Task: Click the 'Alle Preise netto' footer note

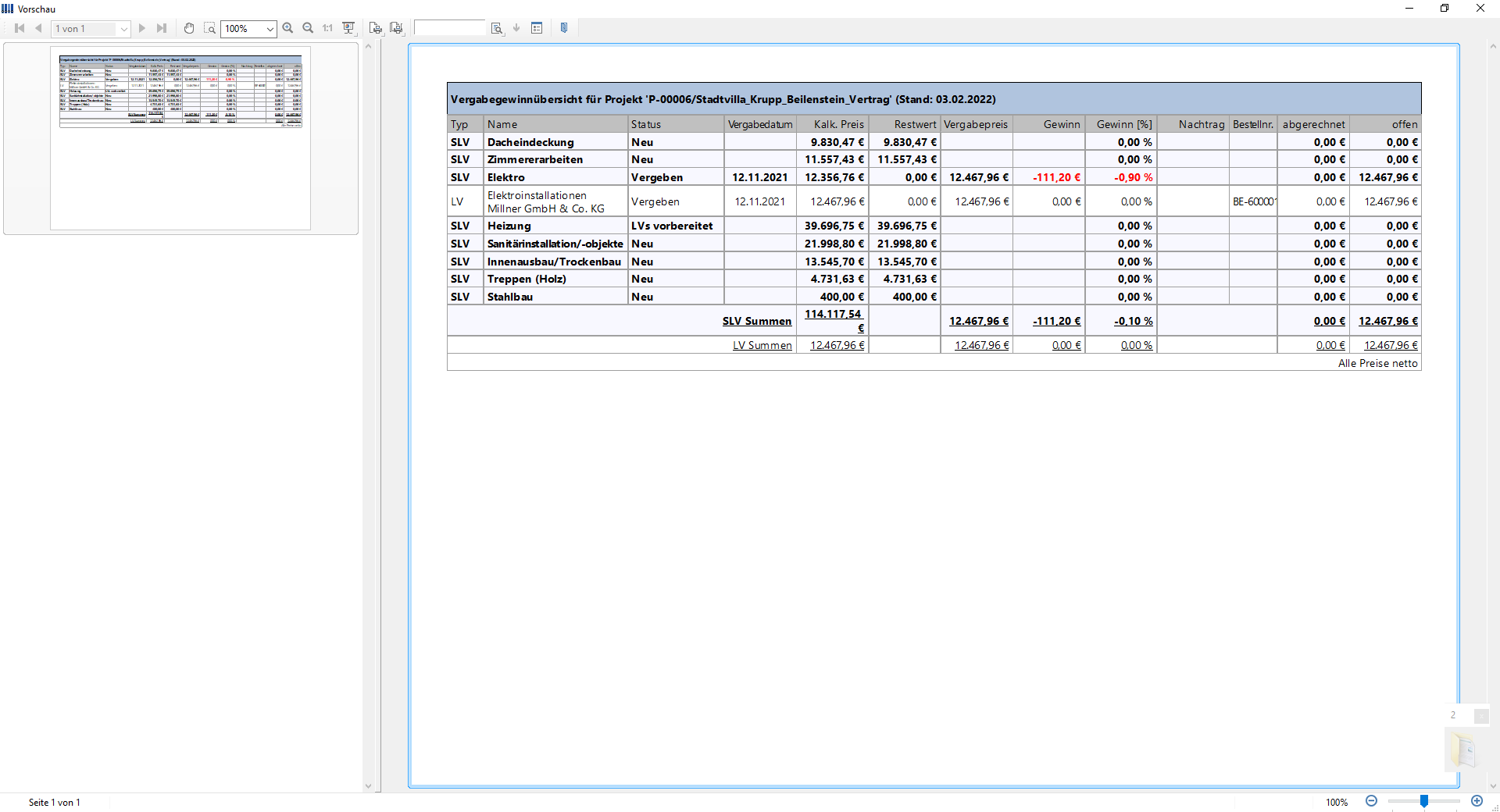Action: pyautogui.click(x=1377, y=363)
